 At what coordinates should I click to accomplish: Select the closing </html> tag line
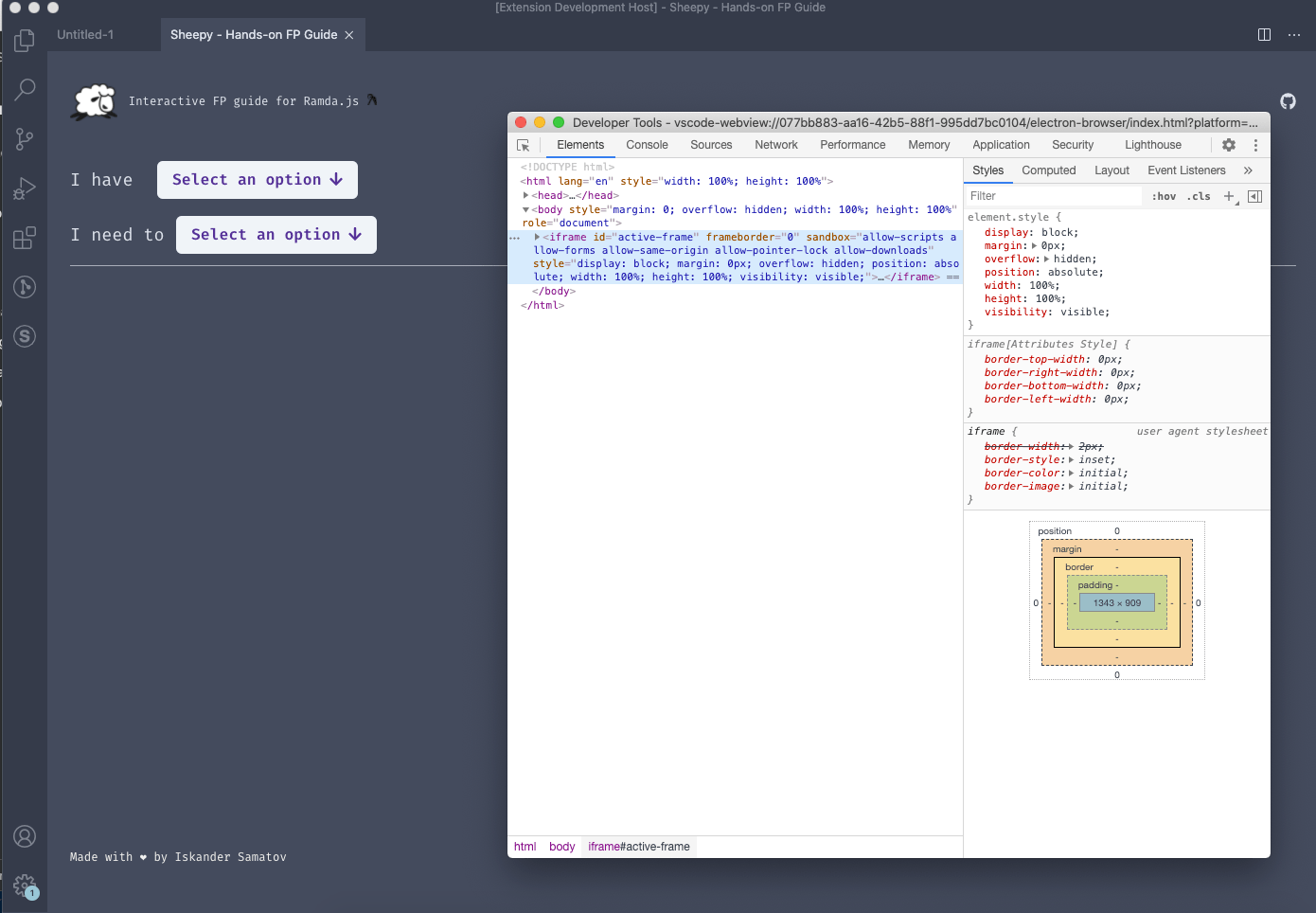point(542,305)
